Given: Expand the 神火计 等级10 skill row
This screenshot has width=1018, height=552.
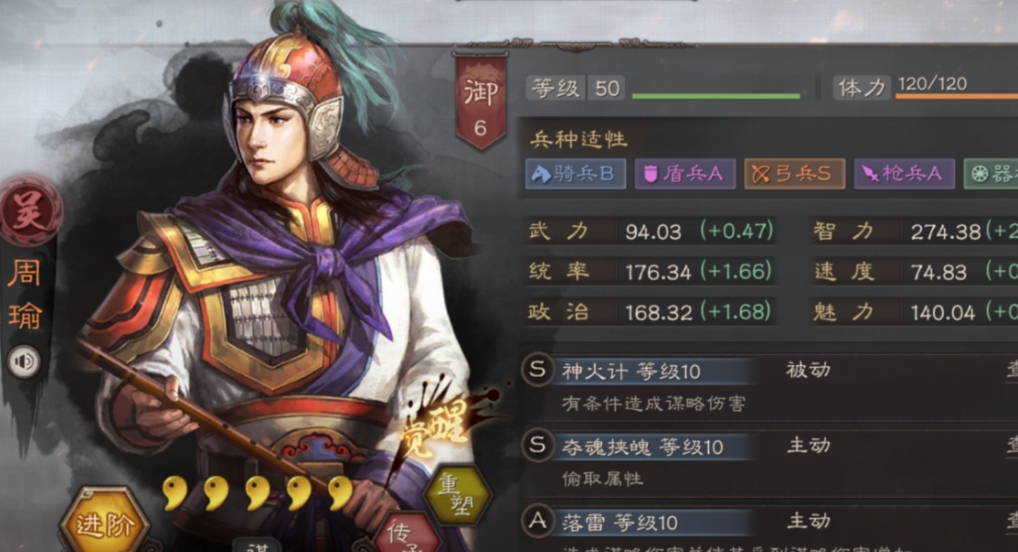Looking at the screenshot, I should 769,386.
